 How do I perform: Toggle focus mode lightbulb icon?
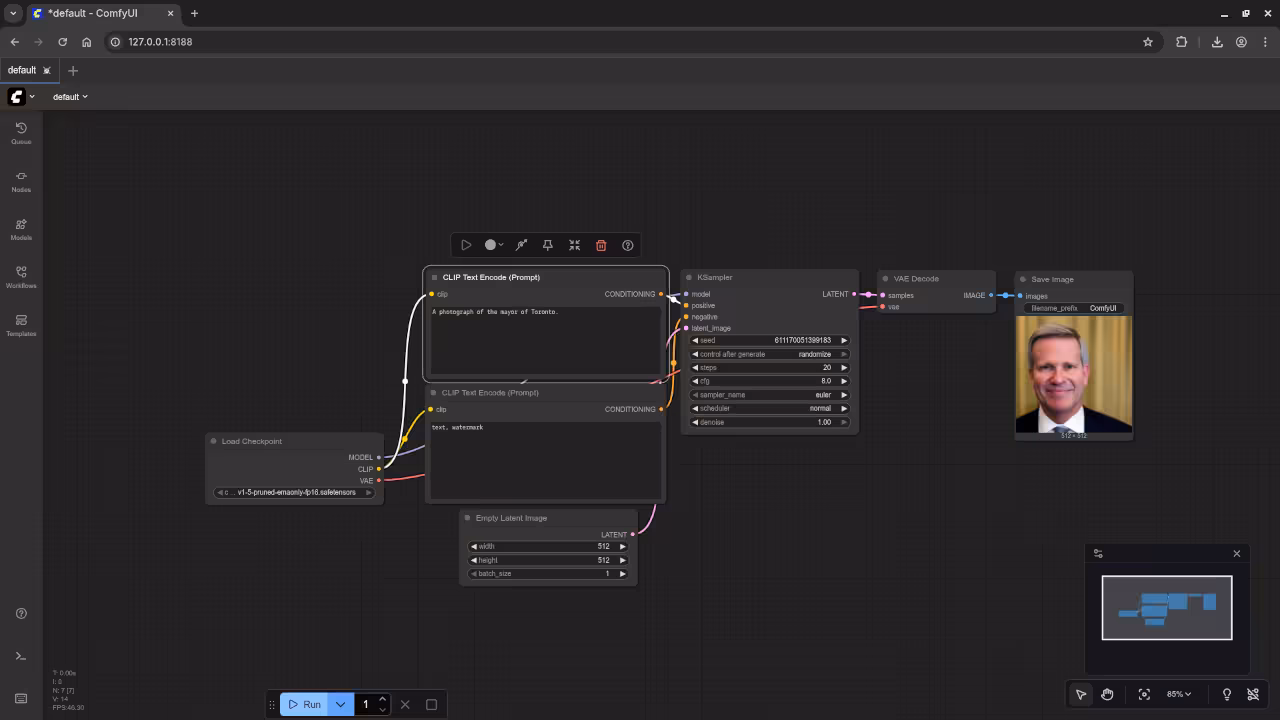1226,694
